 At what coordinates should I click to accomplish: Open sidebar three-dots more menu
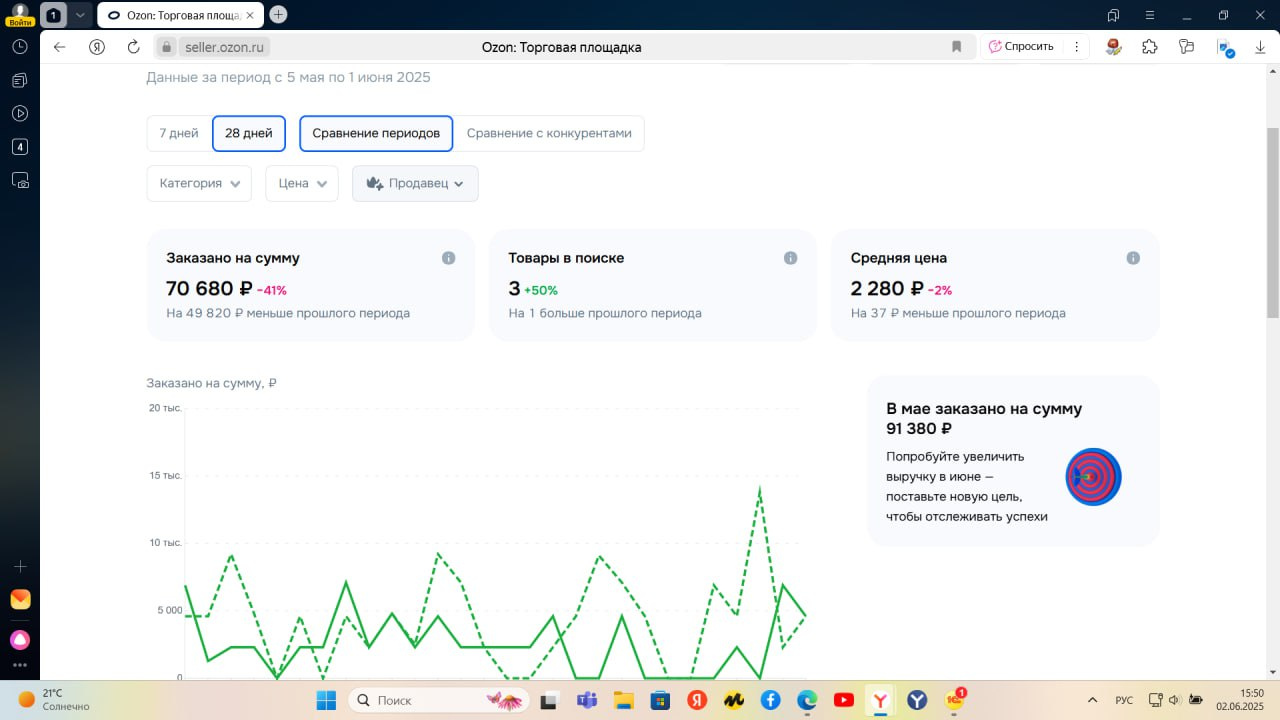pyautogui.click(x=19, y=666)
